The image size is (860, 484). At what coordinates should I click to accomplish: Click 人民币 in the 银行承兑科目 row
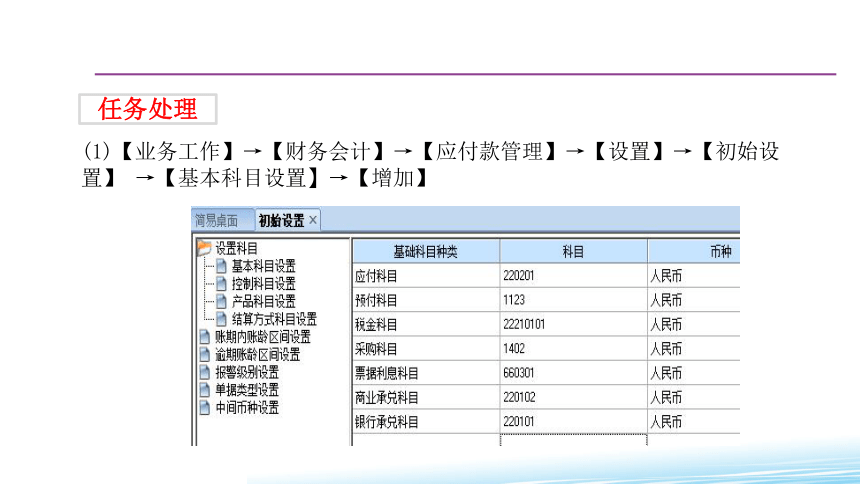[x=666, y=421]
